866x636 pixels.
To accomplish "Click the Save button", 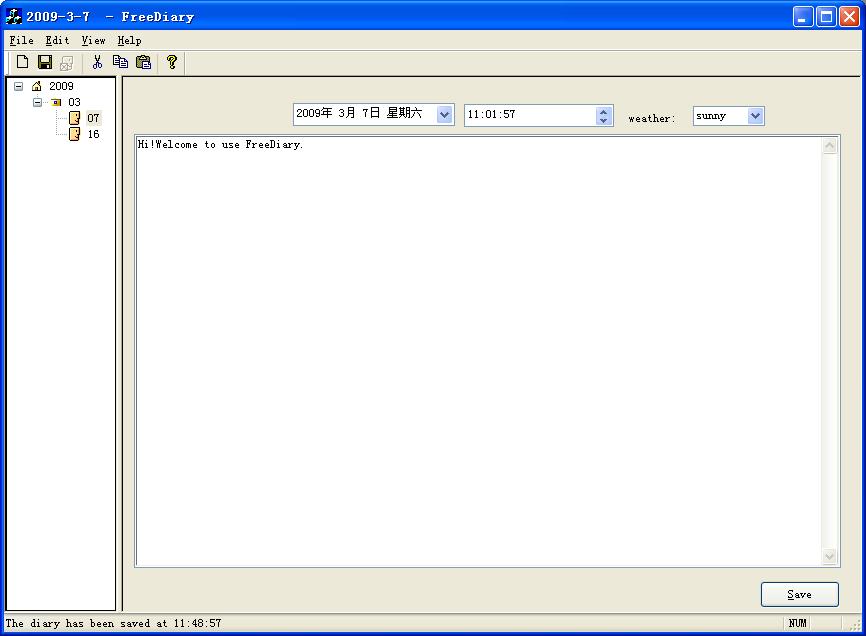I will pyautogui.click(x=799, y=594).
